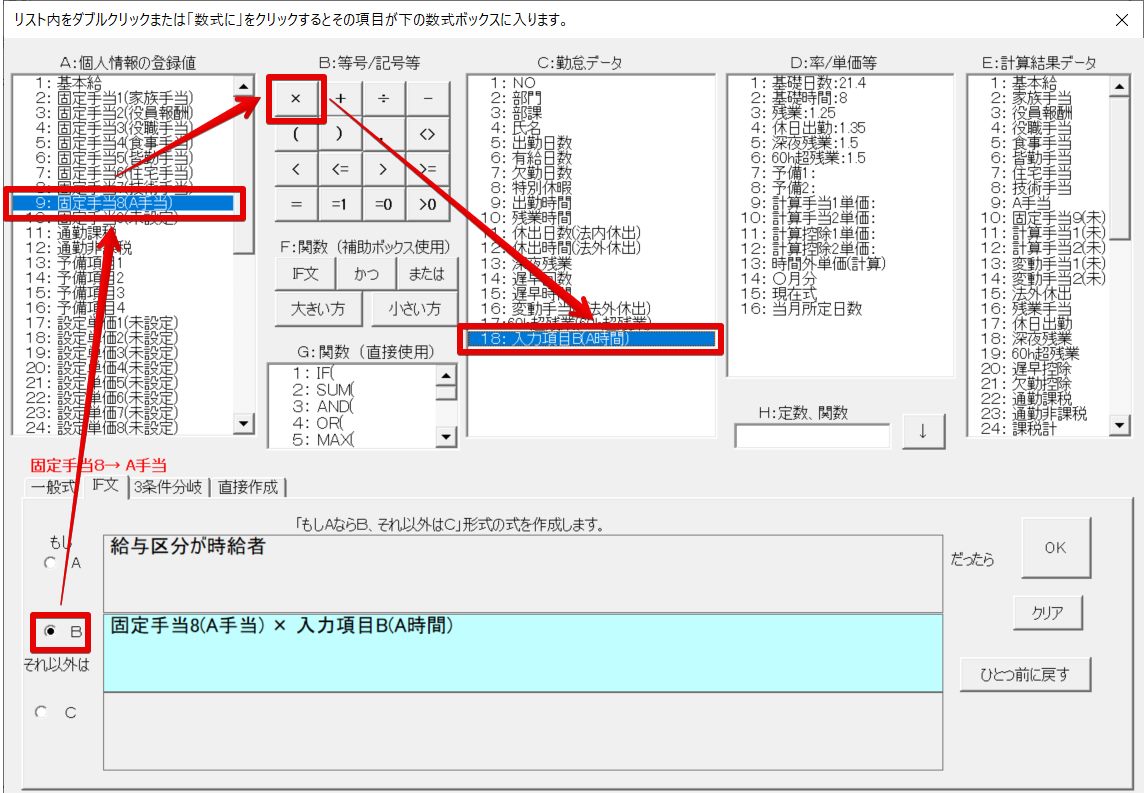This screenshot has width=1144, height=793.
Task: Select 入力項目B(A時間) in list C
Action: (590, 339)
